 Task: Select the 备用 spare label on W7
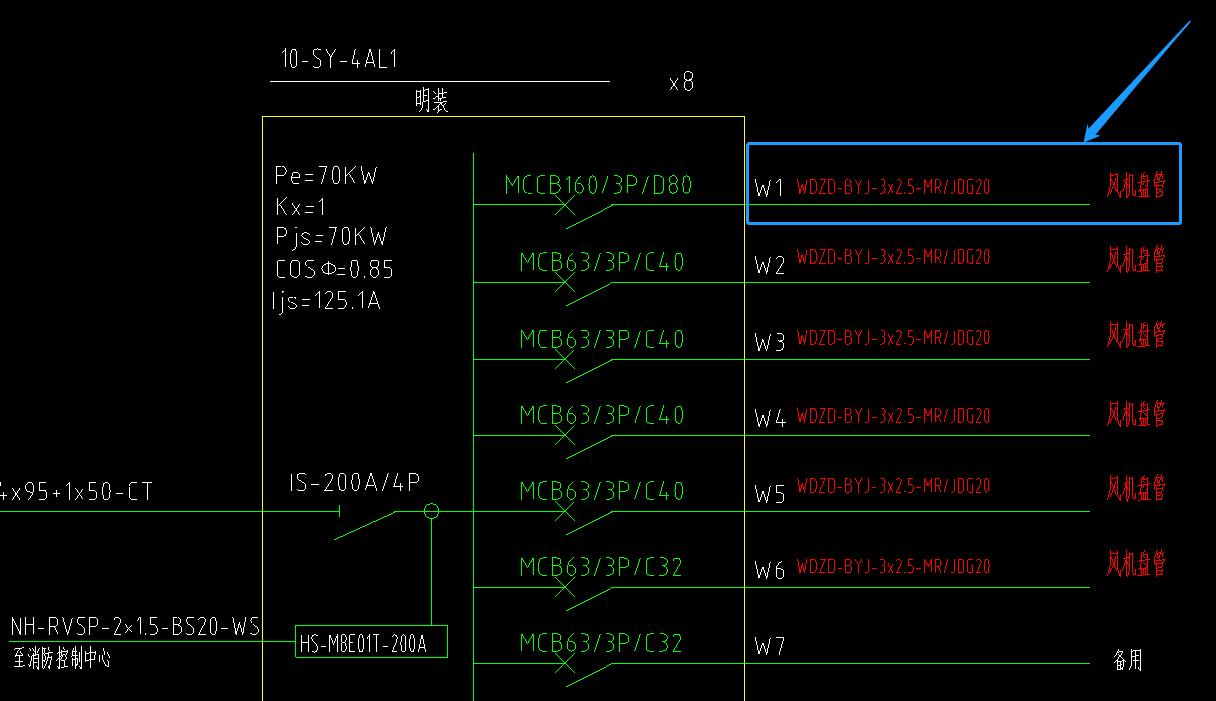pos(1128,660)
